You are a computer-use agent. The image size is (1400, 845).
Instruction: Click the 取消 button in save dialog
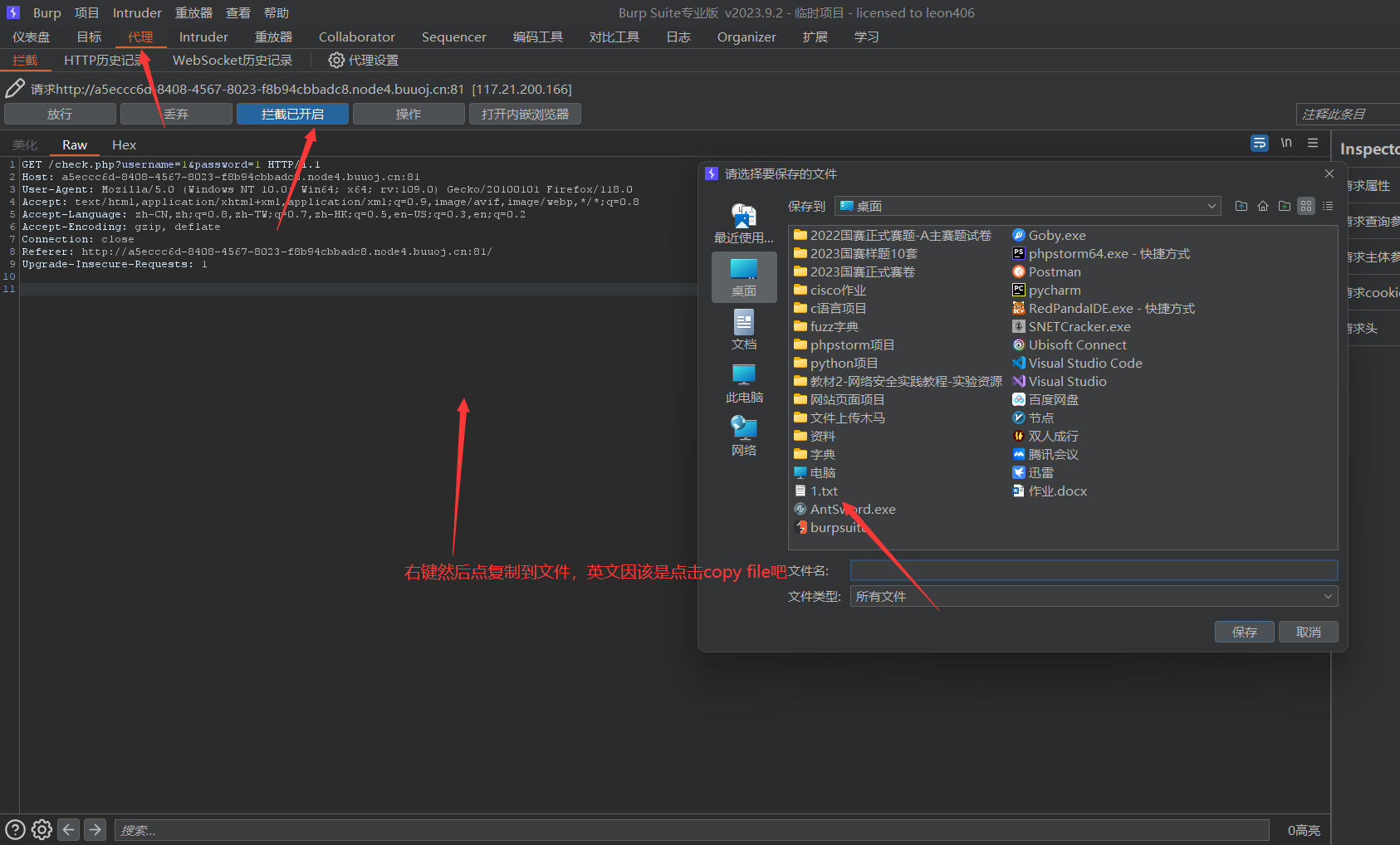(x=1309, y=632)
